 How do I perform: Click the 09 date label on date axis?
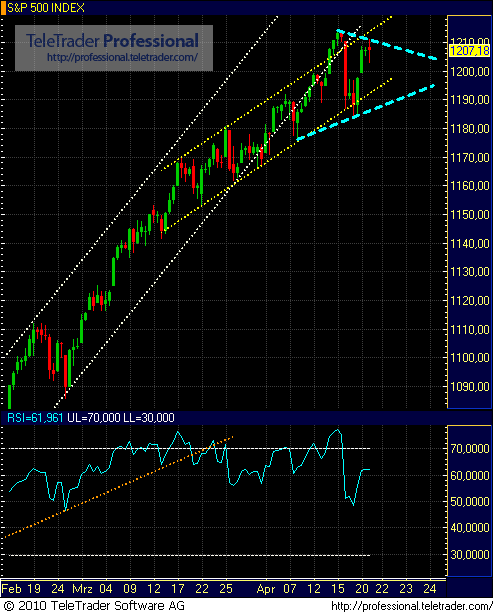click(x=130, y=589)
